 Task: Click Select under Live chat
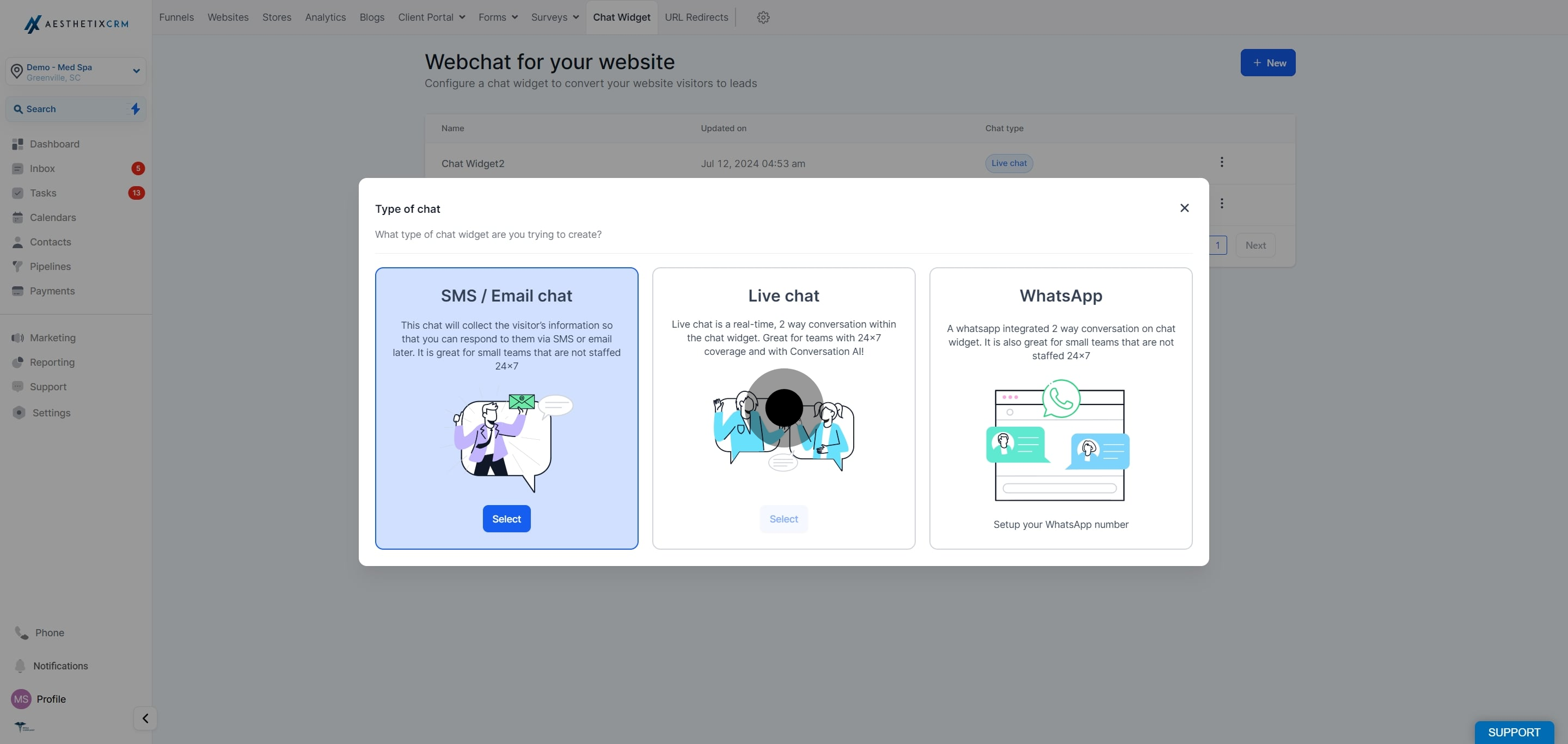click(x=783, y=518)
